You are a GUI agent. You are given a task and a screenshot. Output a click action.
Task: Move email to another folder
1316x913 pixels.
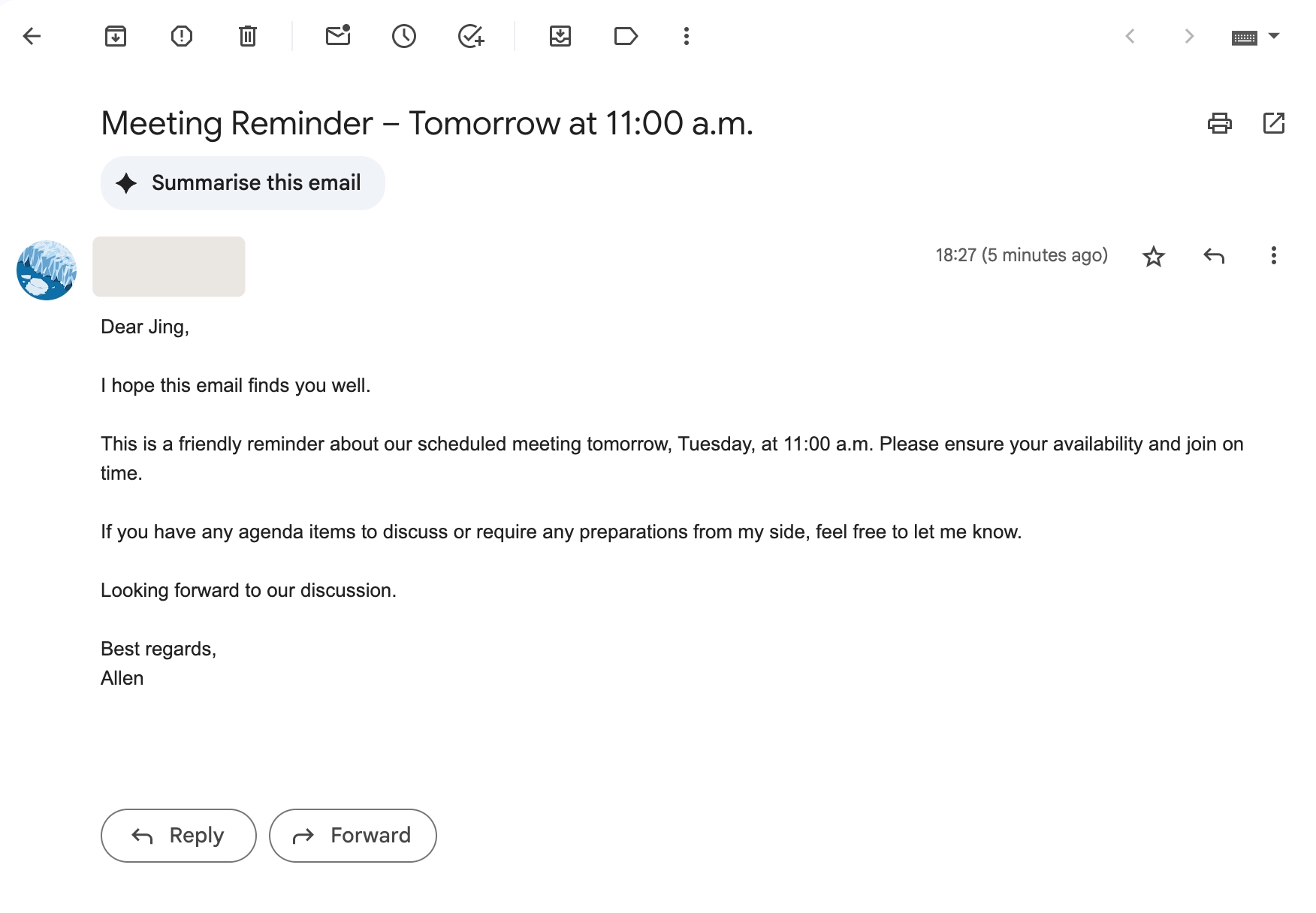[560, 36]
